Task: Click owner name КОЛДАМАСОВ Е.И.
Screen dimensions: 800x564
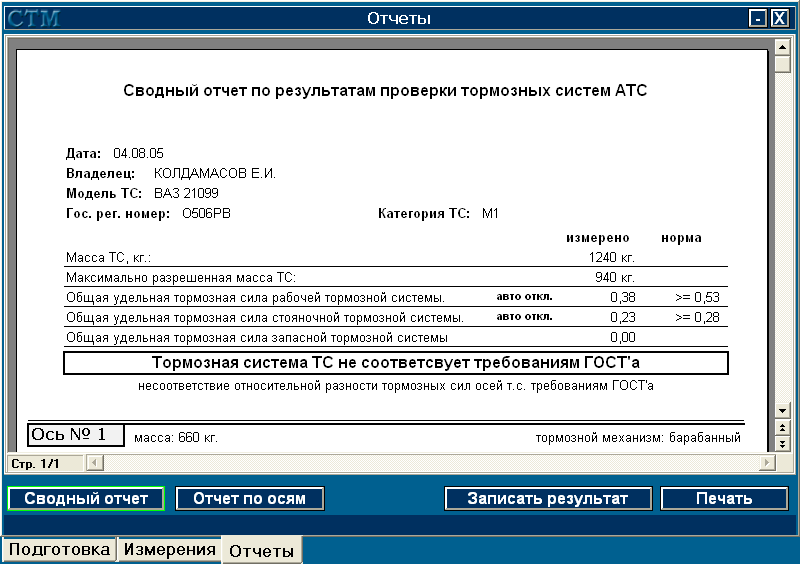Action: pyautogui.click(x=215, y=174)
